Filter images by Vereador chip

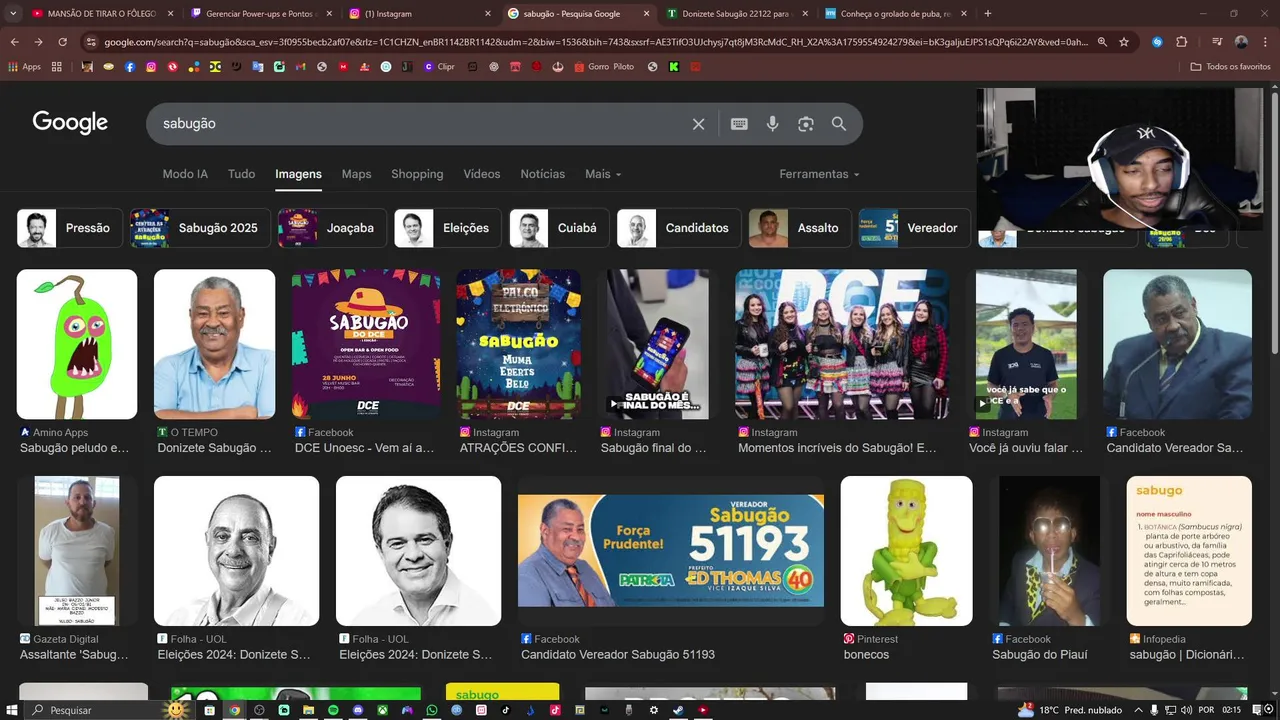[x=914, y=228]
